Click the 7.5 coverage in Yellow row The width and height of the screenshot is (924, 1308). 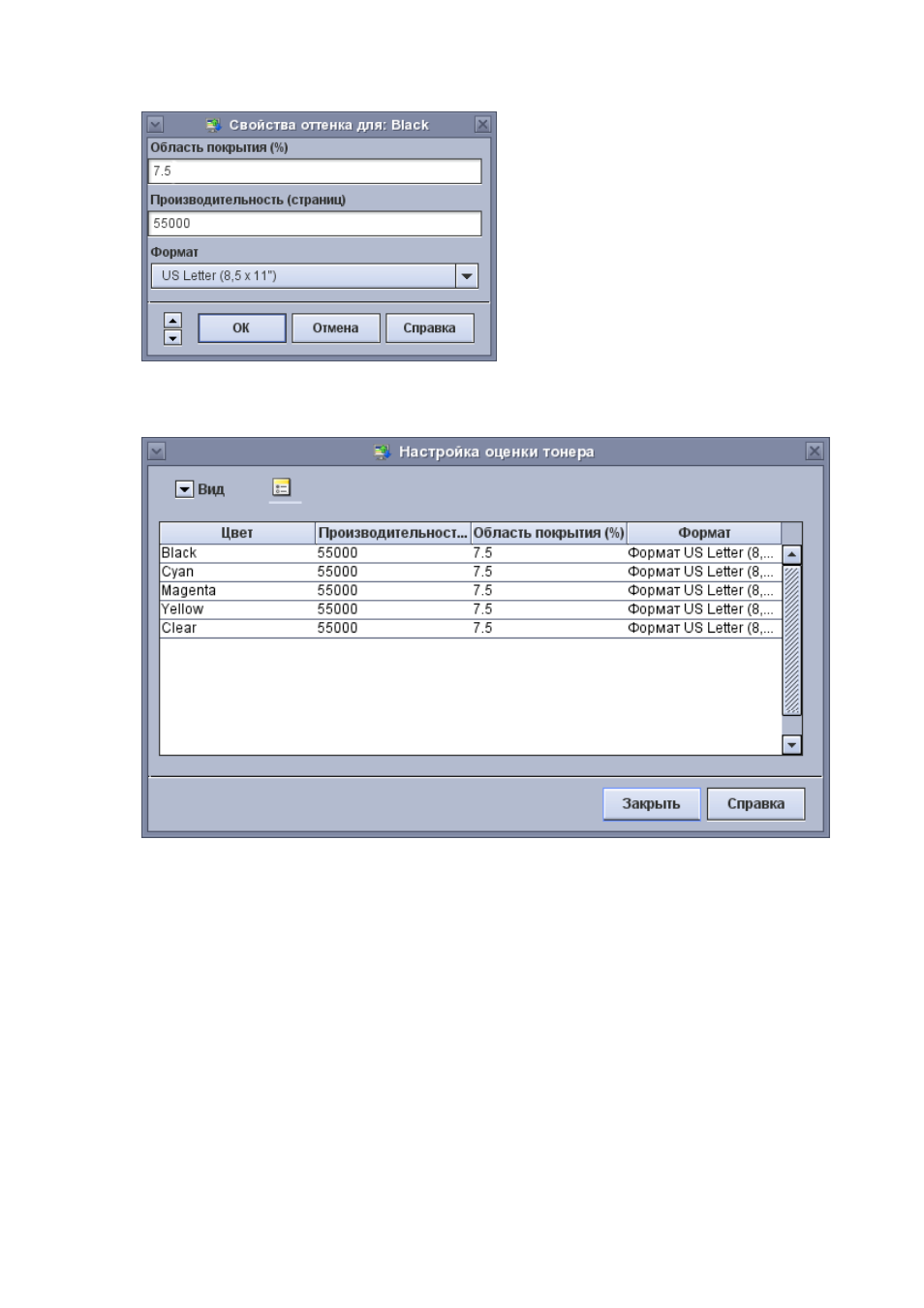(x=482, y=609)
